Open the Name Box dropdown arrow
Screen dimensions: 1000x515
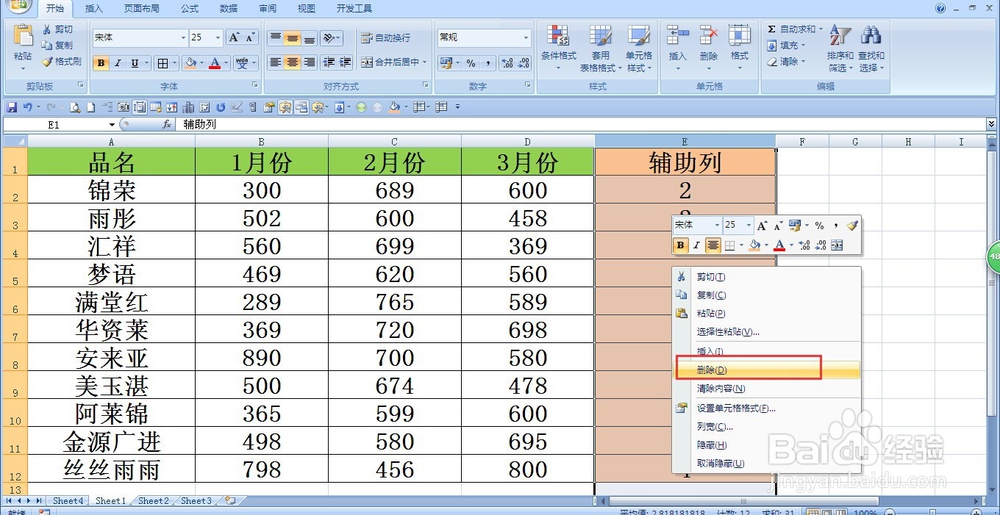click(x=112, y=125)
